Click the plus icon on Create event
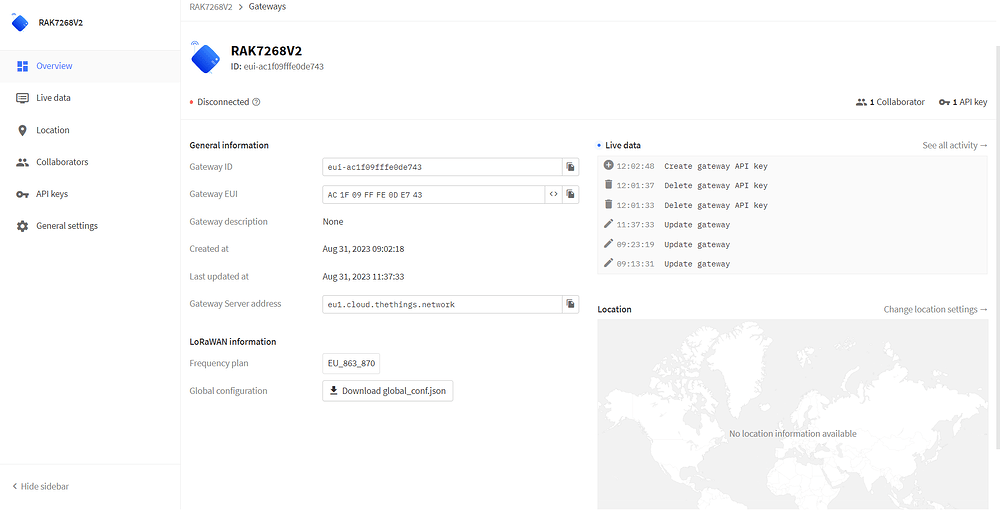This screenshot has height=524, width=1000. coord(608,165)
